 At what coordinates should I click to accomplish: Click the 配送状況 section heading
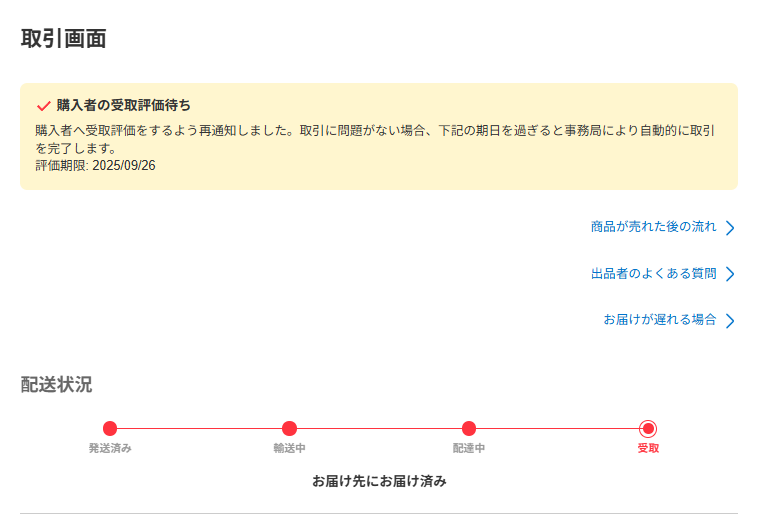[56, 385]
